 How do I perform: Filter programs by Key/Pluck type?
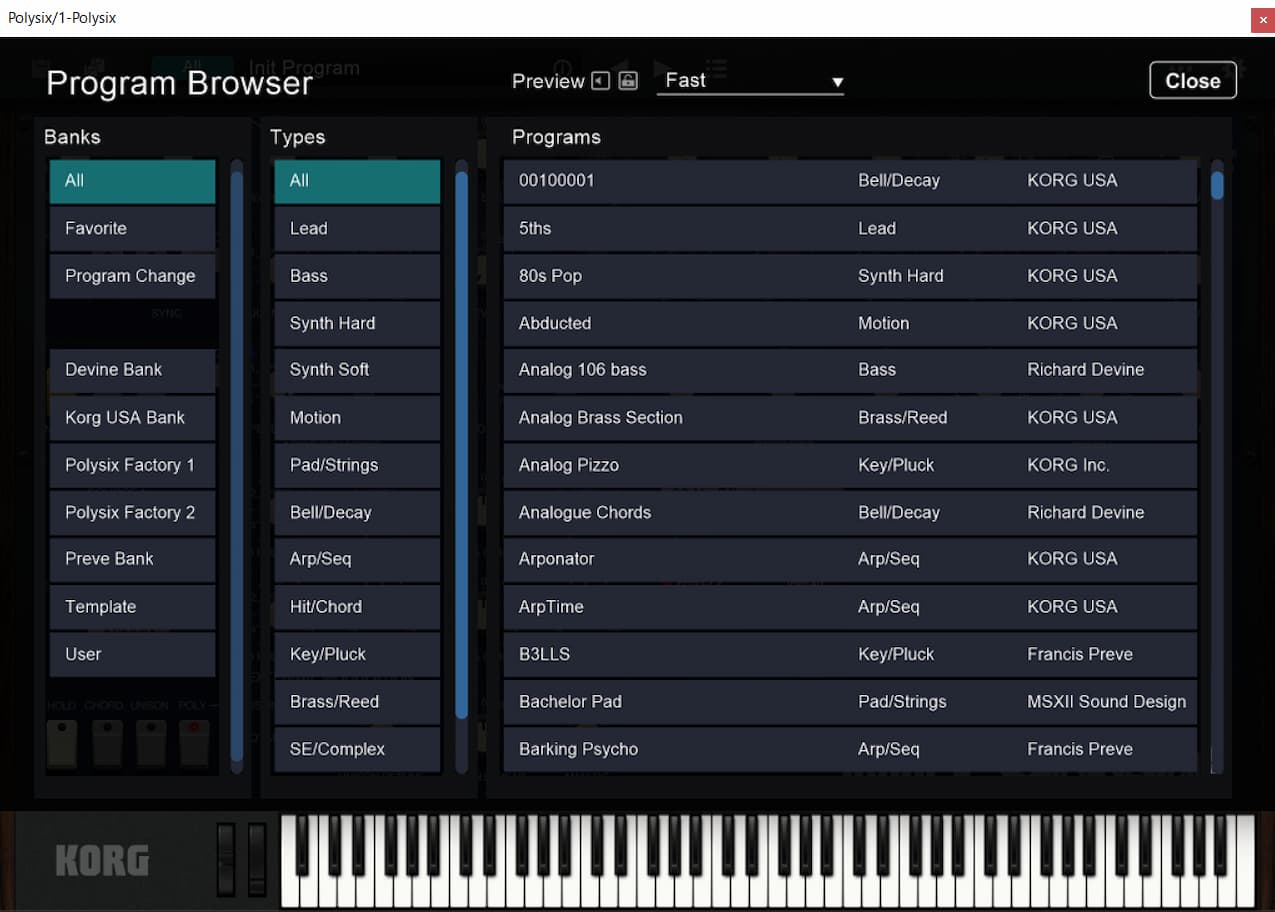point(358,654)
